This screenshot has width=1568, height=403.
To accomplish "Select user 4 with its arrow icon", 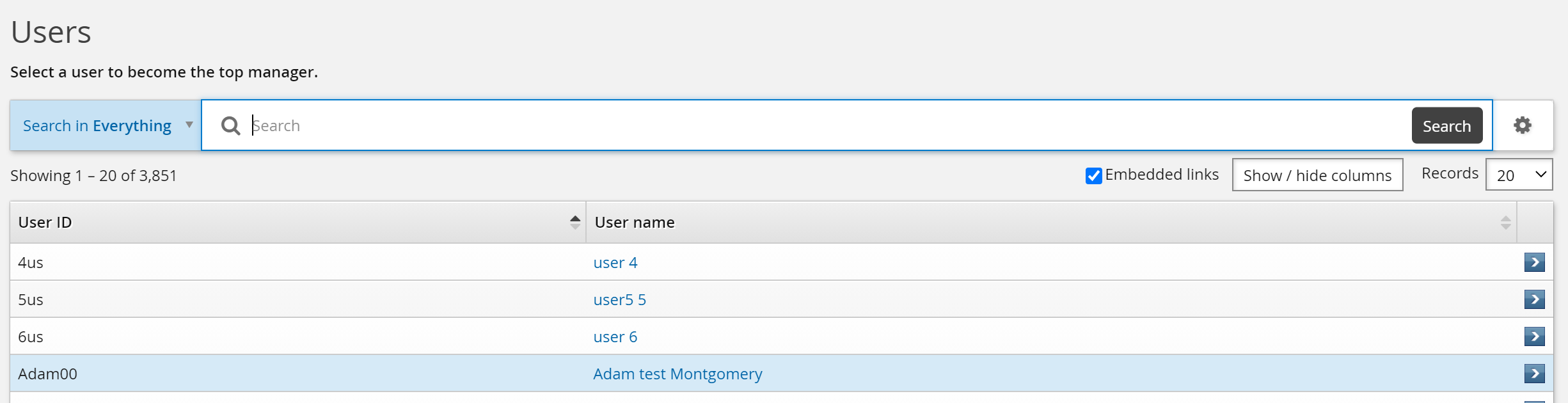I will pos(1534,262).
